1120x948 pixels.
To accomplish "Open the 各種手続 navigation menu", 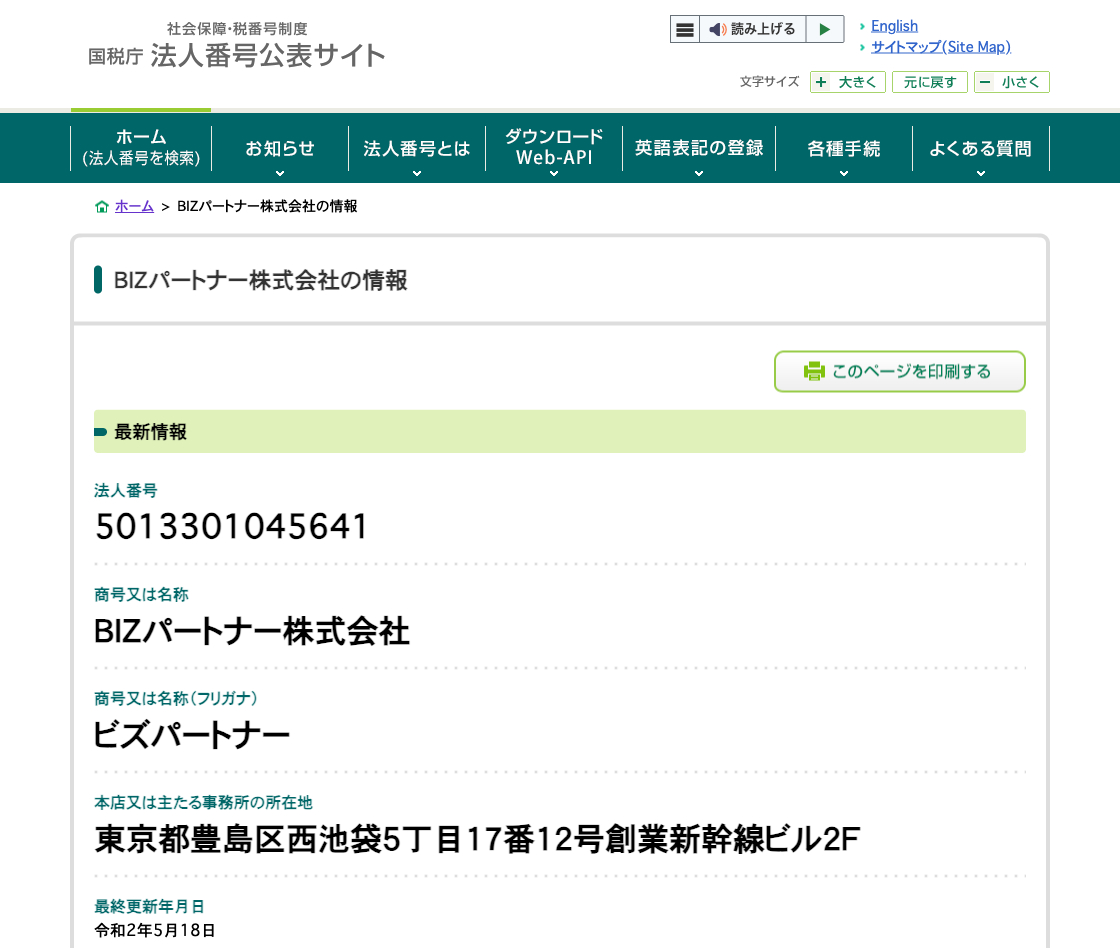I will click(844, 148).
